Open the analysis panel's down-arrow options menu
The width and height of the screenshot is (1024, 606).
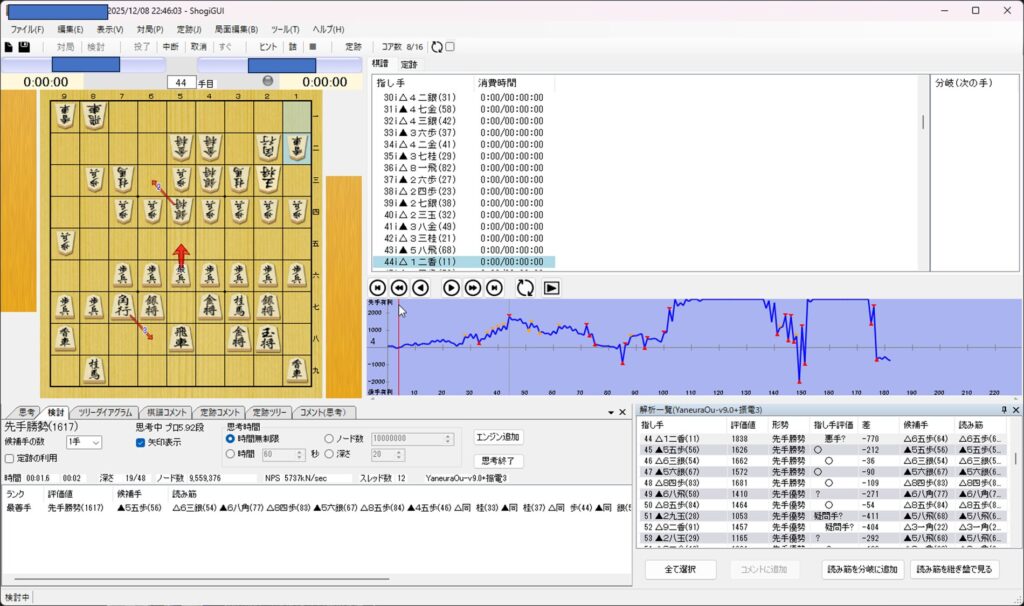click(x=609, y=412)
